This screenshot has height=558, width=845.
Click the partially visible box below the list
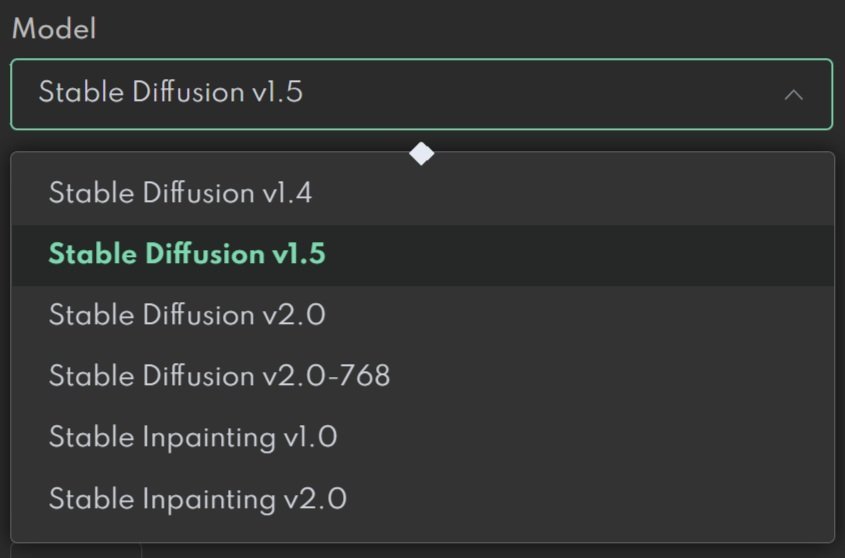(x=76, y=551)
